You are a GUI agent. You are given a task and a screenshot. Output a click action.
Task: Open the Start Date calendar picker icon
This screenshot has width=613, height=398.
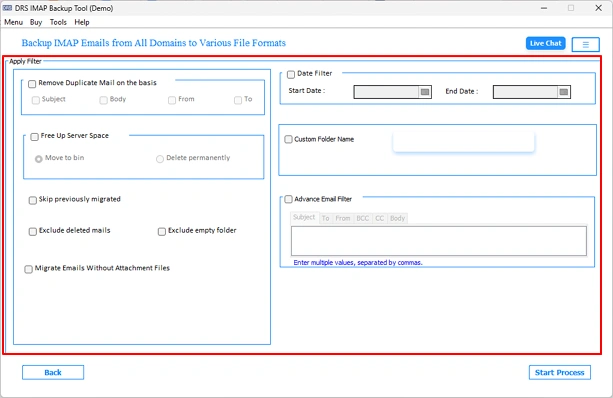coord(425,92)
